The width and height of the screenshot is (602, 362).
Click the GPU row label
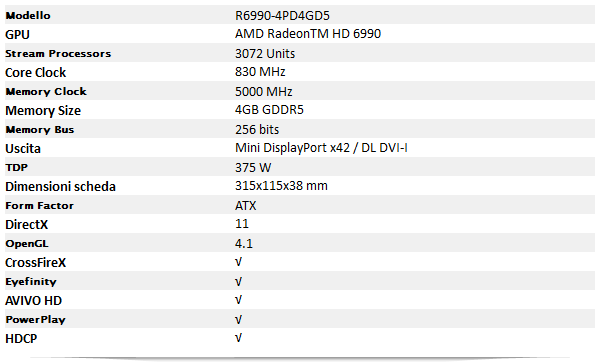click(17, 35)
